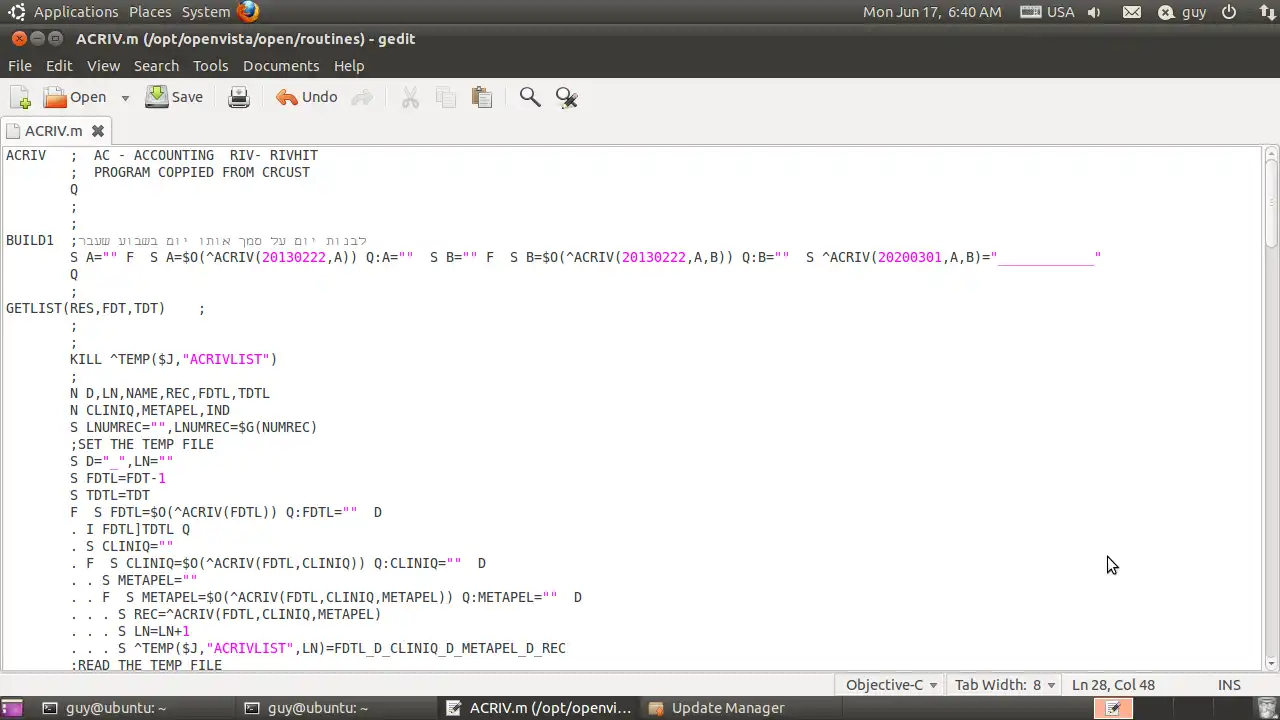
Task: Click the "GETLIST(RES,FDT,TDT)" label
Action: pyautogui.click(x=86, y=308)
